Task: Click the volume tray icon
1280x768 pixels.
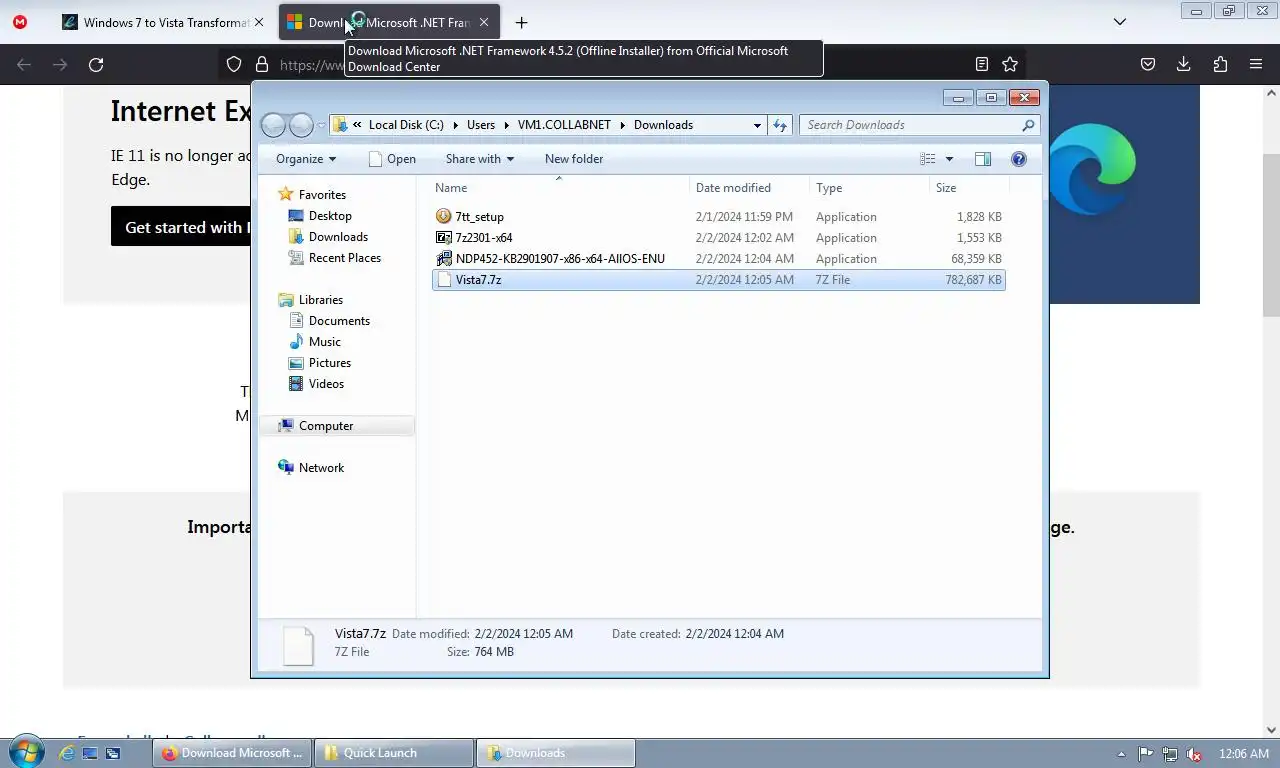Action: [x=1194, y=754]
